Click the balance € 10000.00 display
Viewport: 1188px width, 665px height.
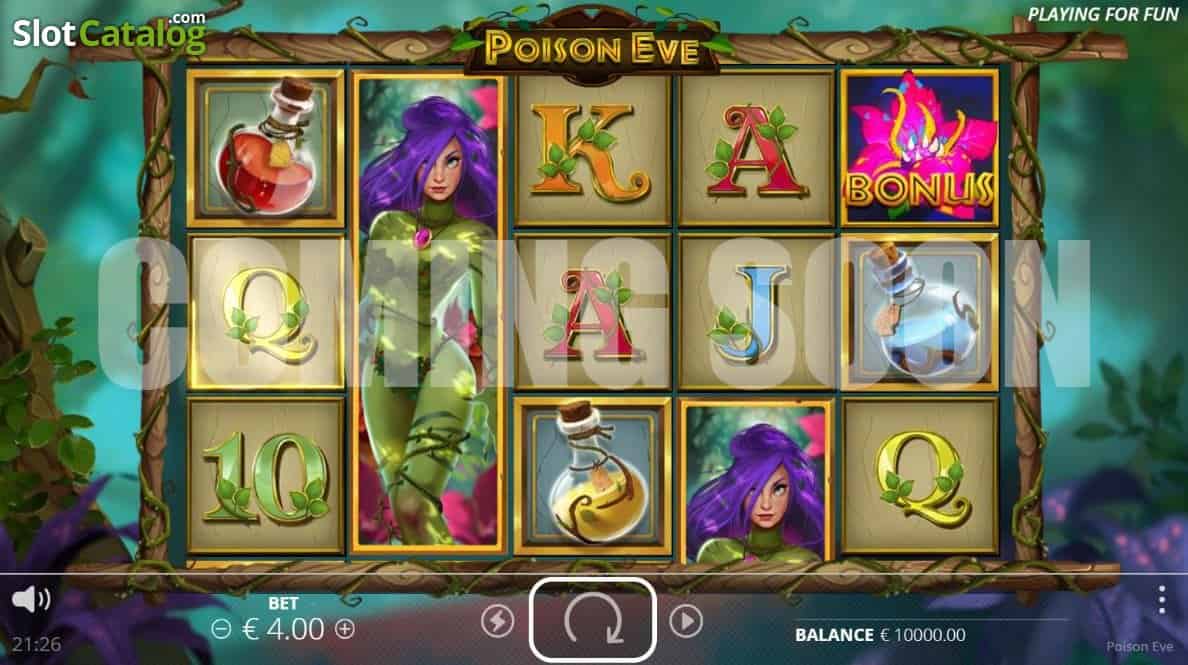(880, 635)
